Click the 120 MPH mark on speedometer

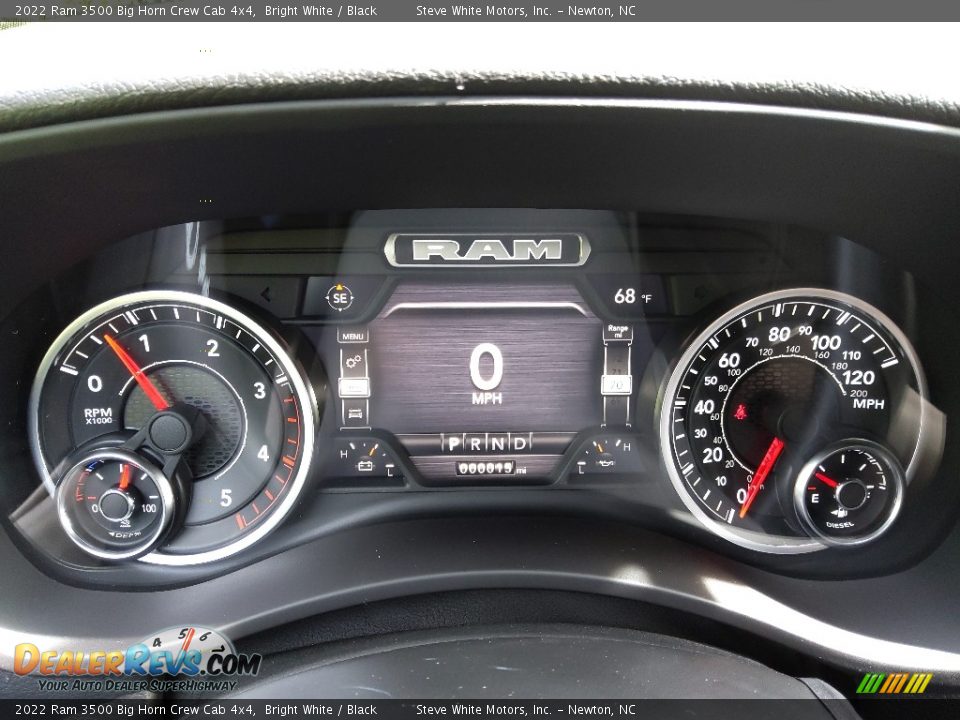point(858,378)
